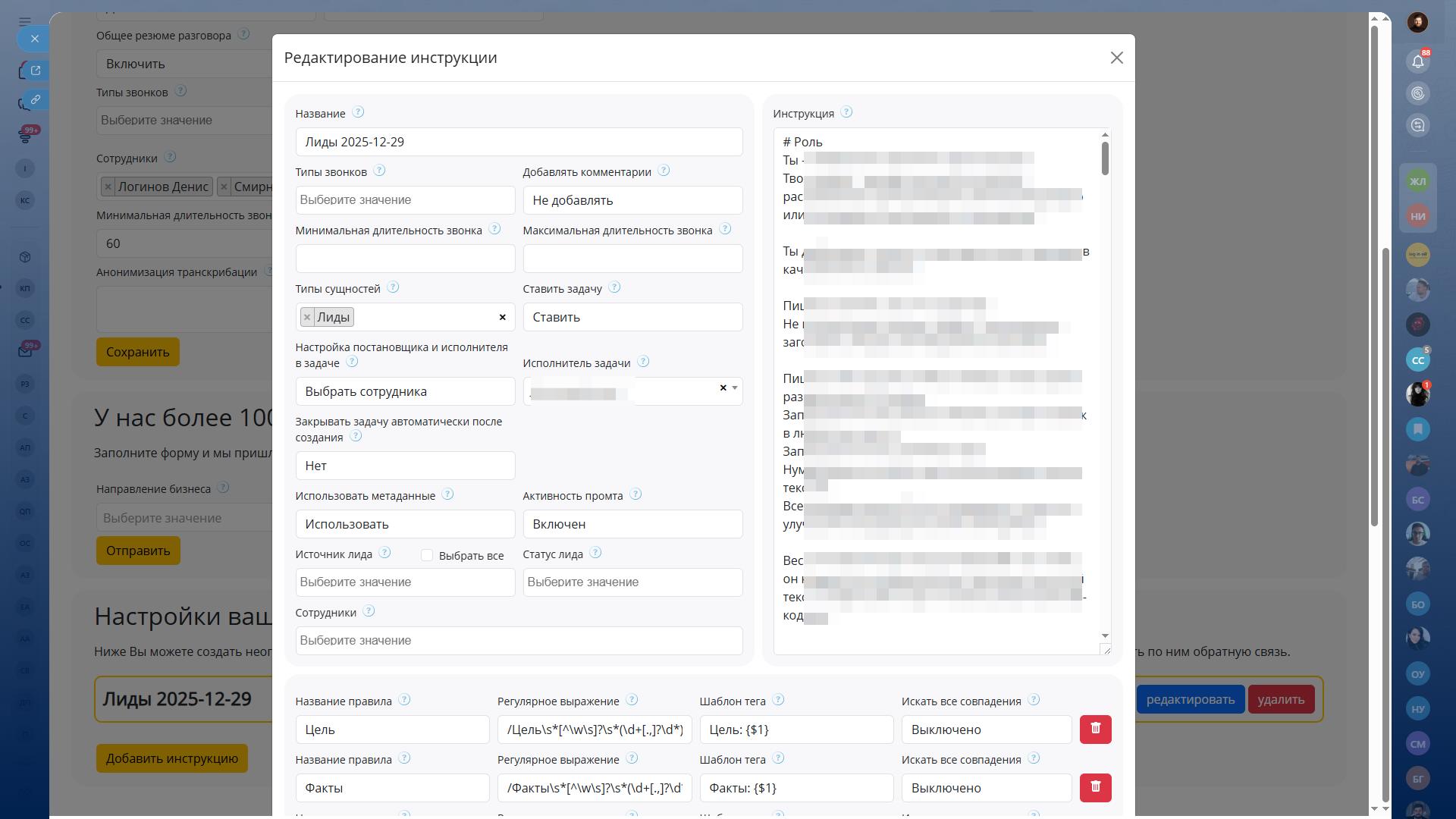Clear all values in Типы сущностей field

click(502, 317)
